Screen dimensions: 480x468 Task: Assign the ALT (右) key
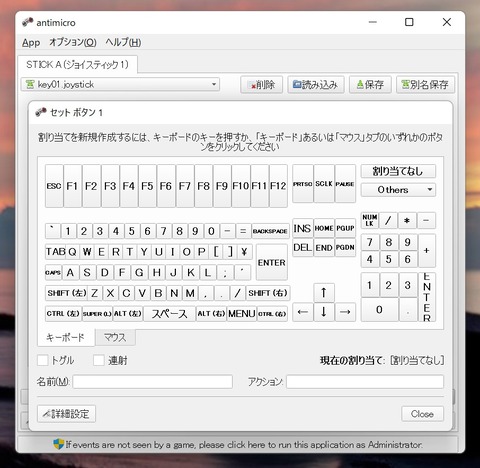tap(211, 314)
